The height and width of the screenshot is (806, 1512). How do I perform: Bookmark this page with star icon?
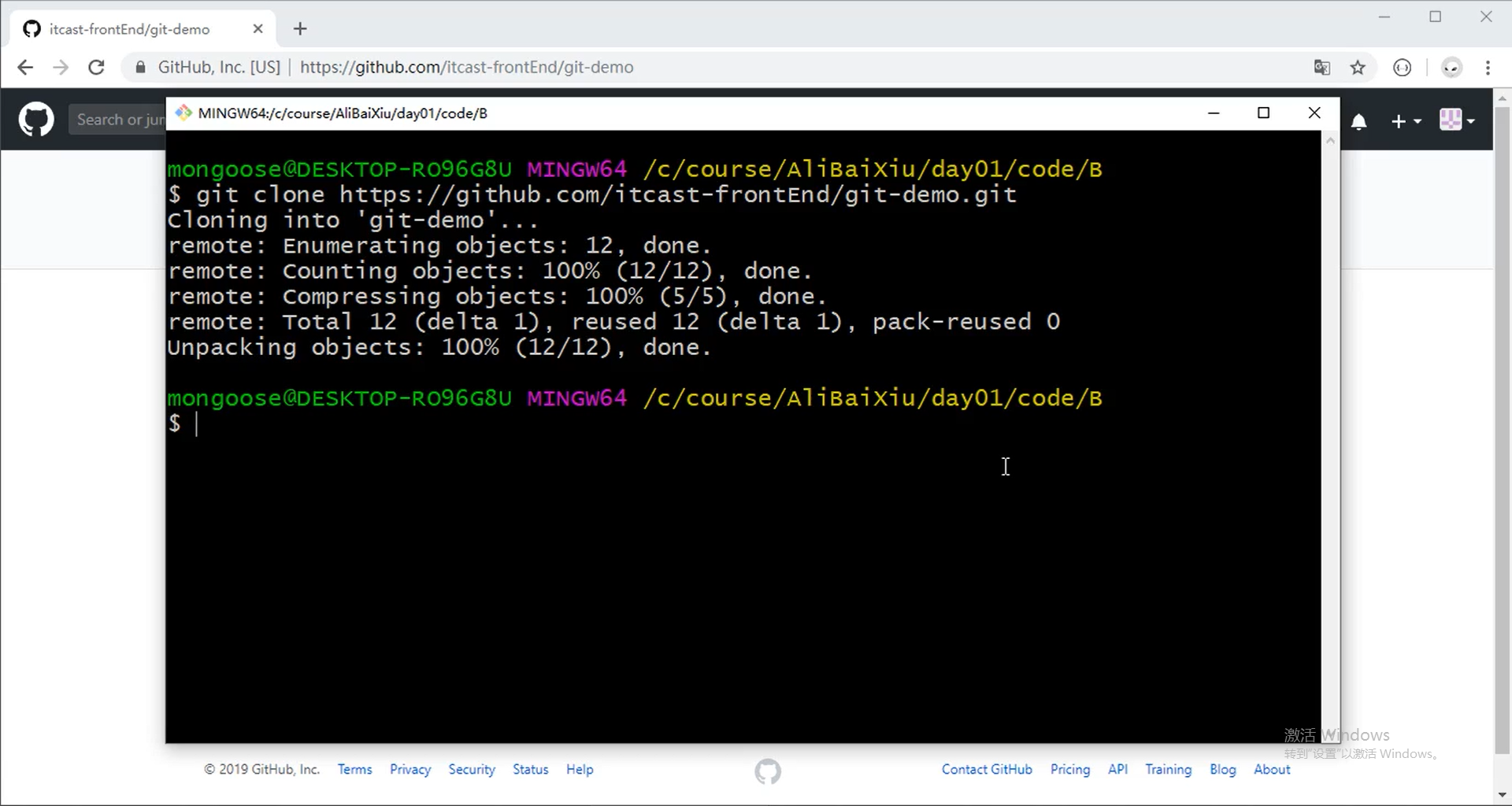click(x=1358, y=68)
